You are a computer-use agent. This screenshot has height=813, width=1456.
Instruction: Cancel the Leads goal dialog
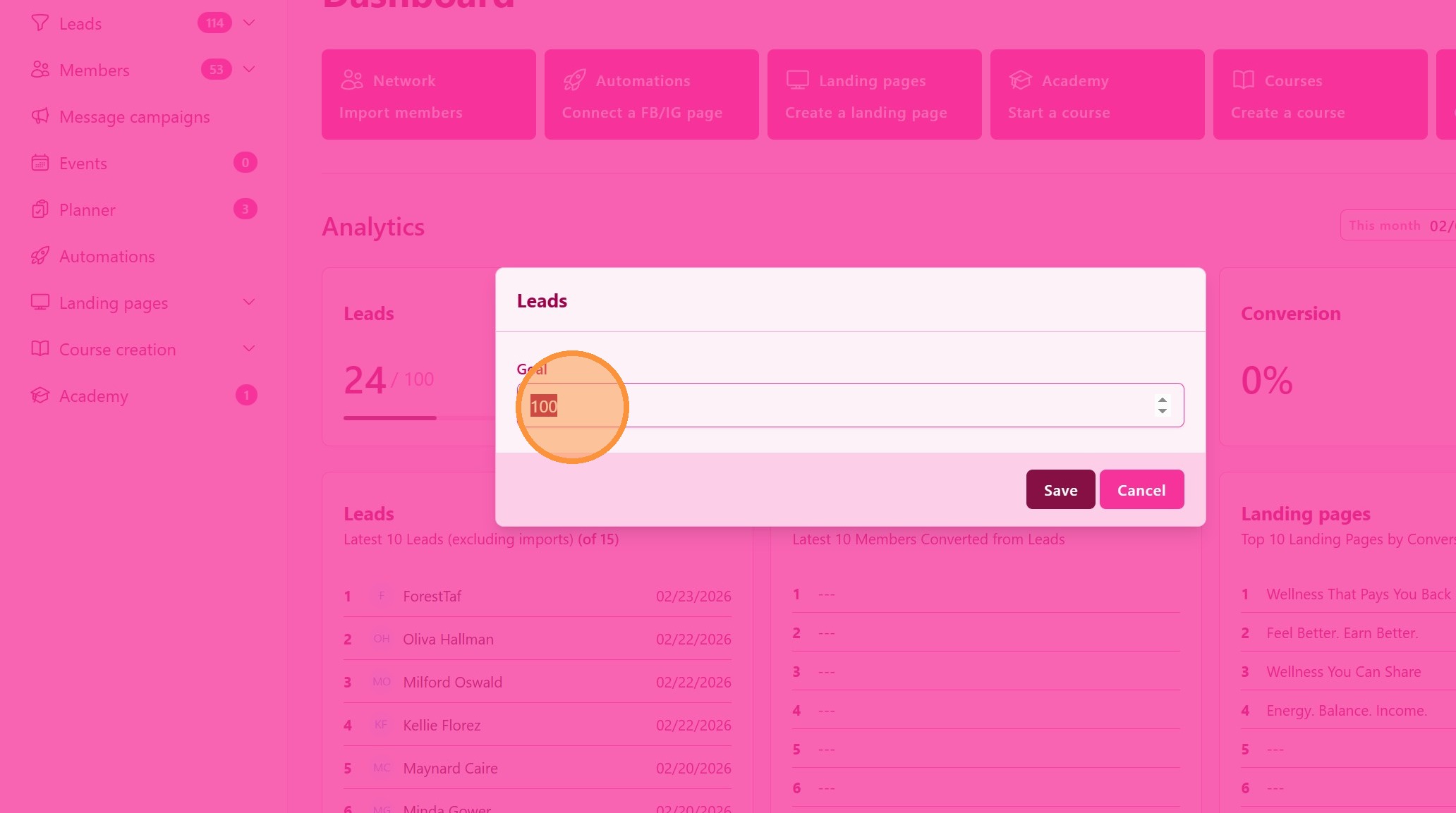pos(1141,489)
